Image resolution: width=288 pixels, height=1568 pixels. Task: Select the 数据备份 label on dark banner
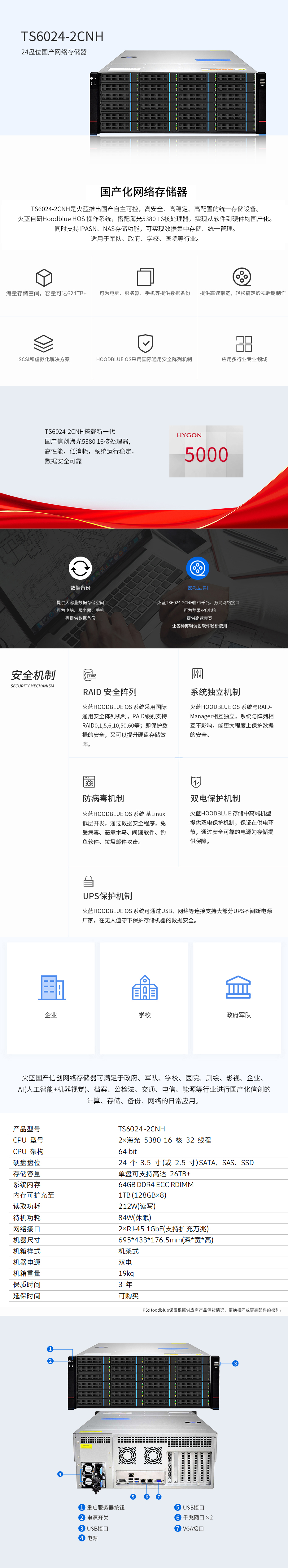[80, 588]
